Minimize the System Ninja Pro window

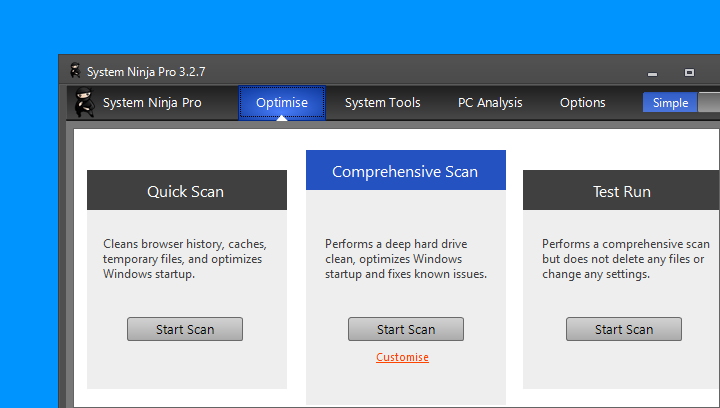click(x=652, y=73)
